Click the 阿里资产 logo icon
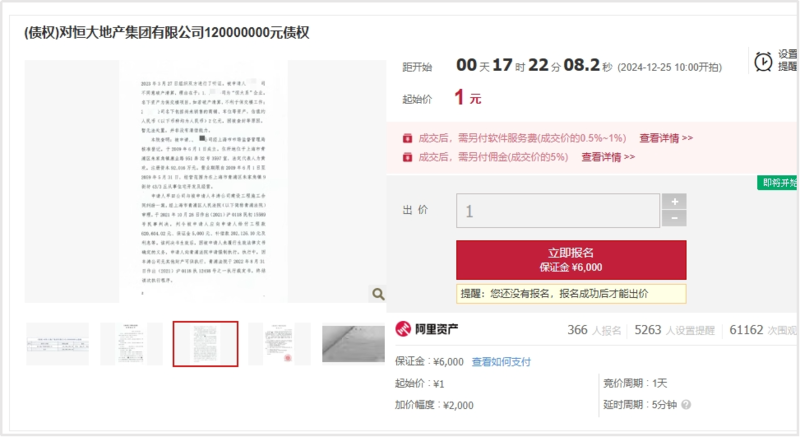 click(403, 329)
